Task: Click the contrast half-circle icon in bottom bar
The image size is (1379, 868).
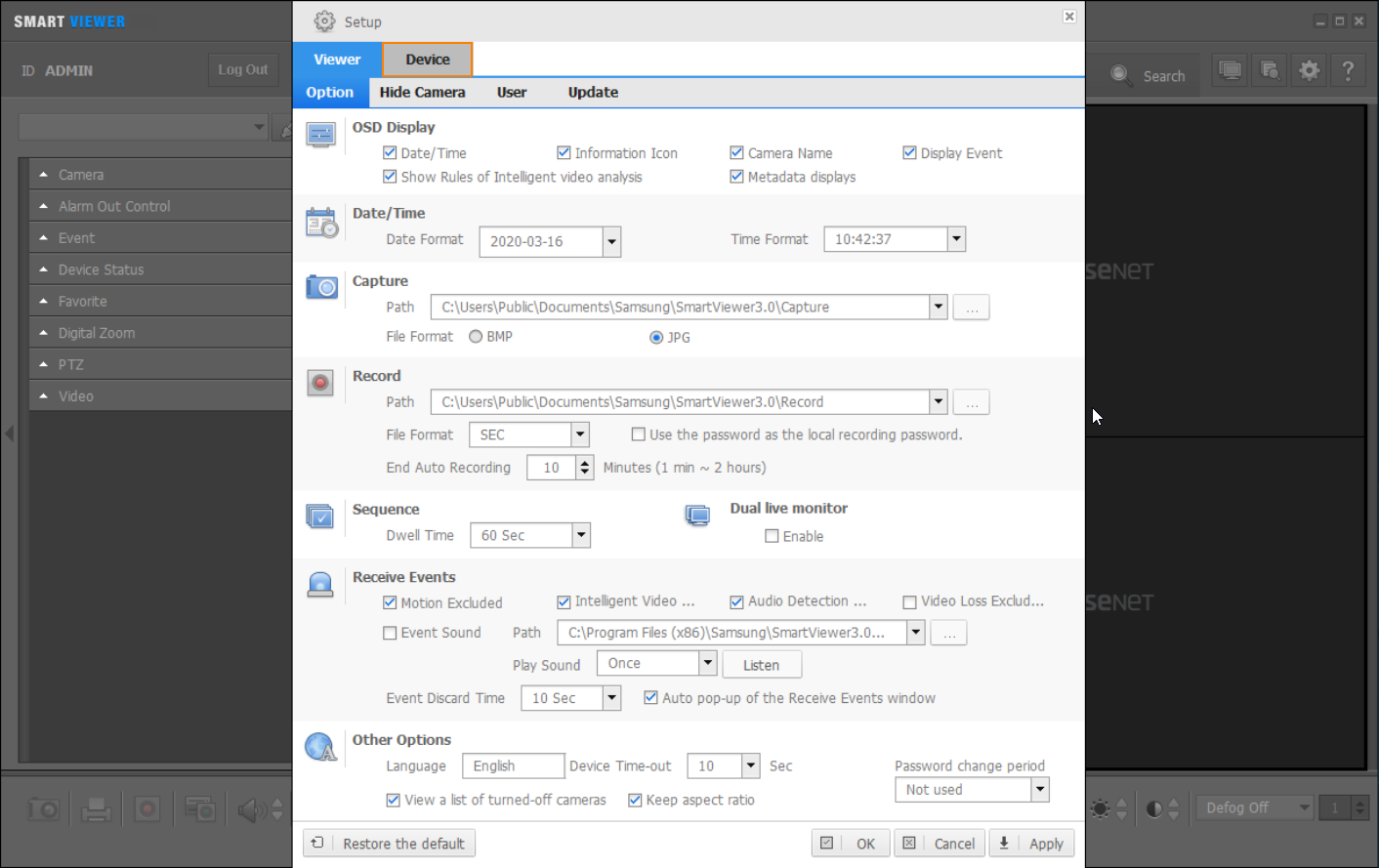Action: click(1154, 808)
